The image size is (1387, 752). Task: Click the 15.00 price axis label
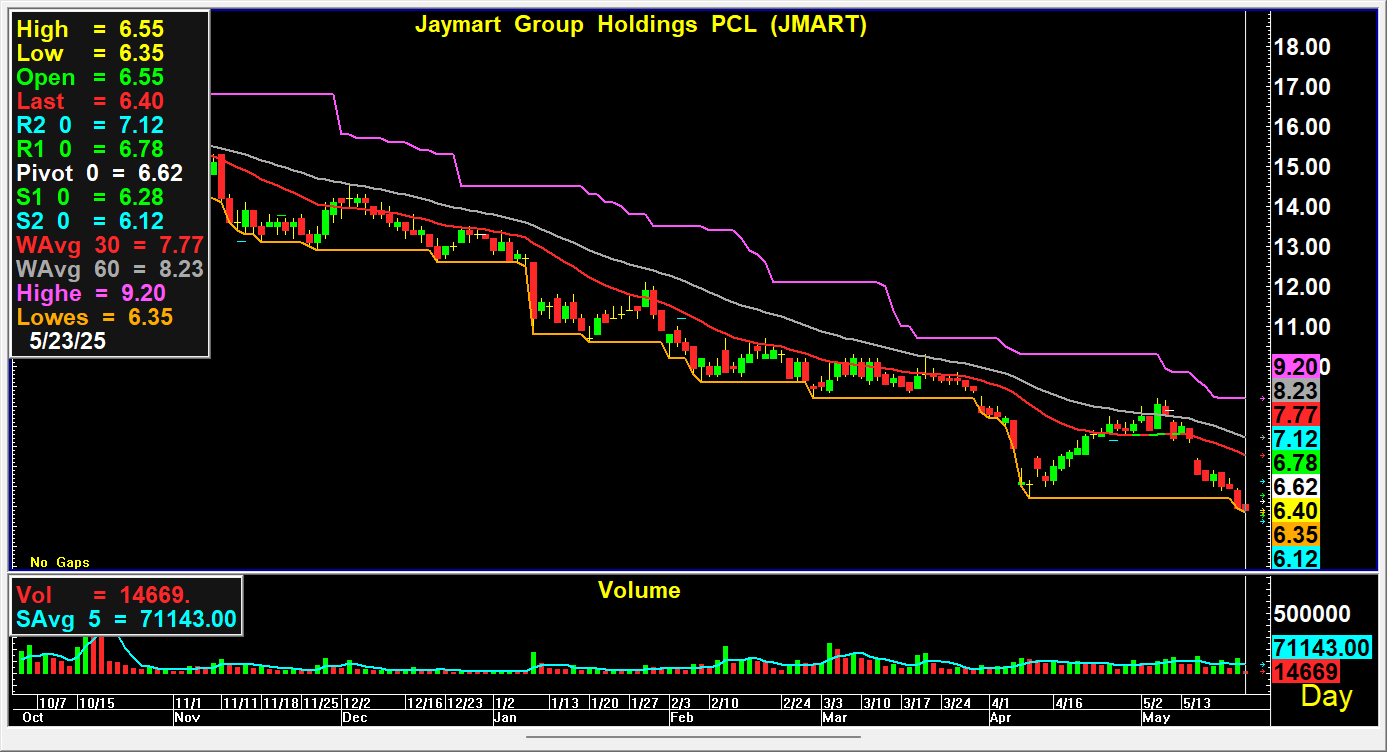coord(1302,167)
